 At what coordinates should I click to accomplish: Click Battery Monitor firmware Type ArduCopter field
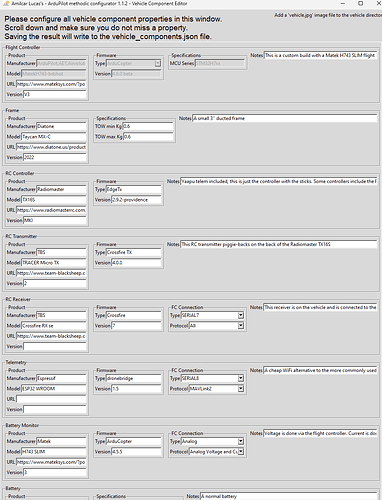pyautogui.click(x=133, y=441)
